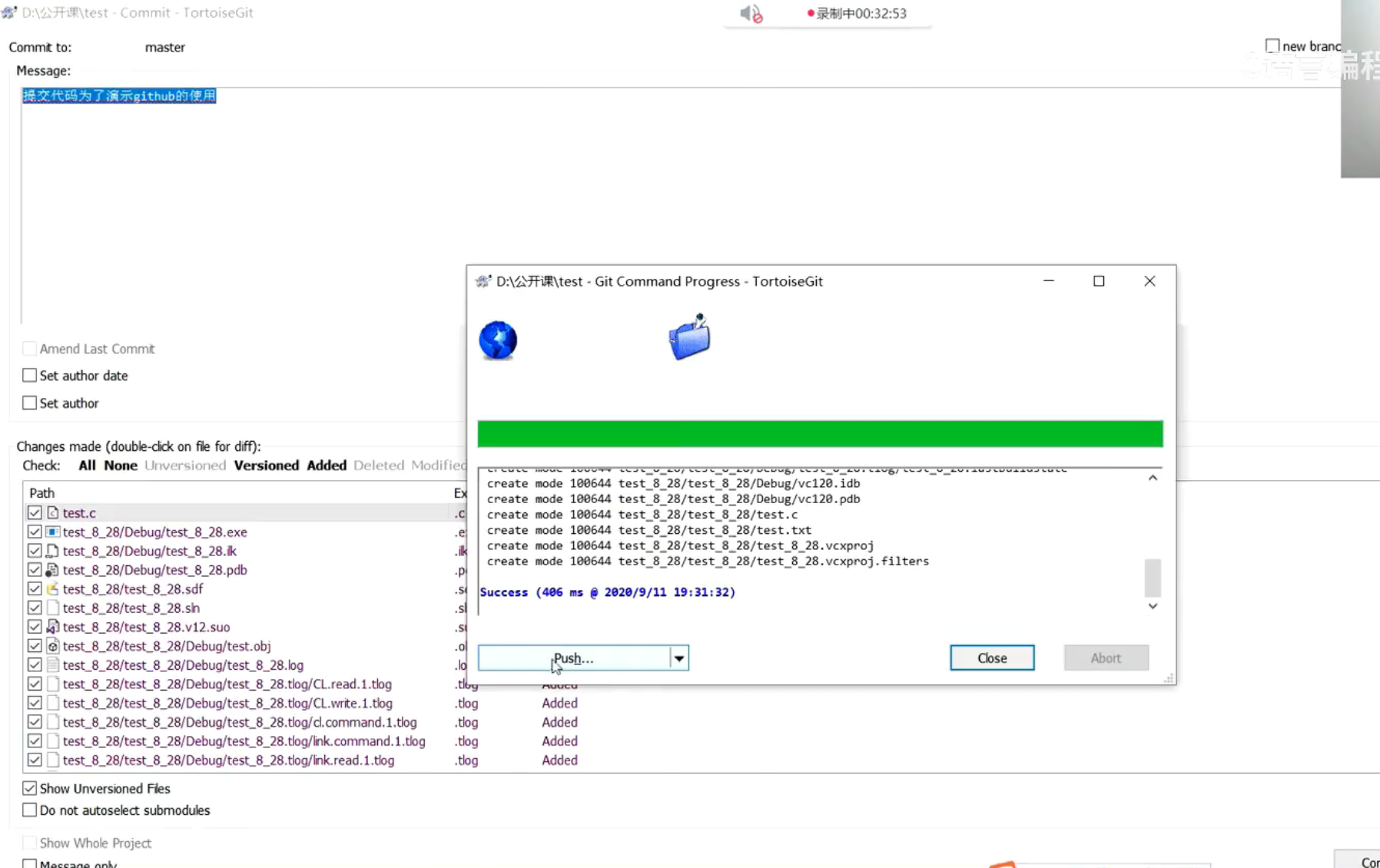This screenshot has width=1380, height=868.
Task: Select the test_8_28.v12.suo file name
Action: (x=146, y=627)
